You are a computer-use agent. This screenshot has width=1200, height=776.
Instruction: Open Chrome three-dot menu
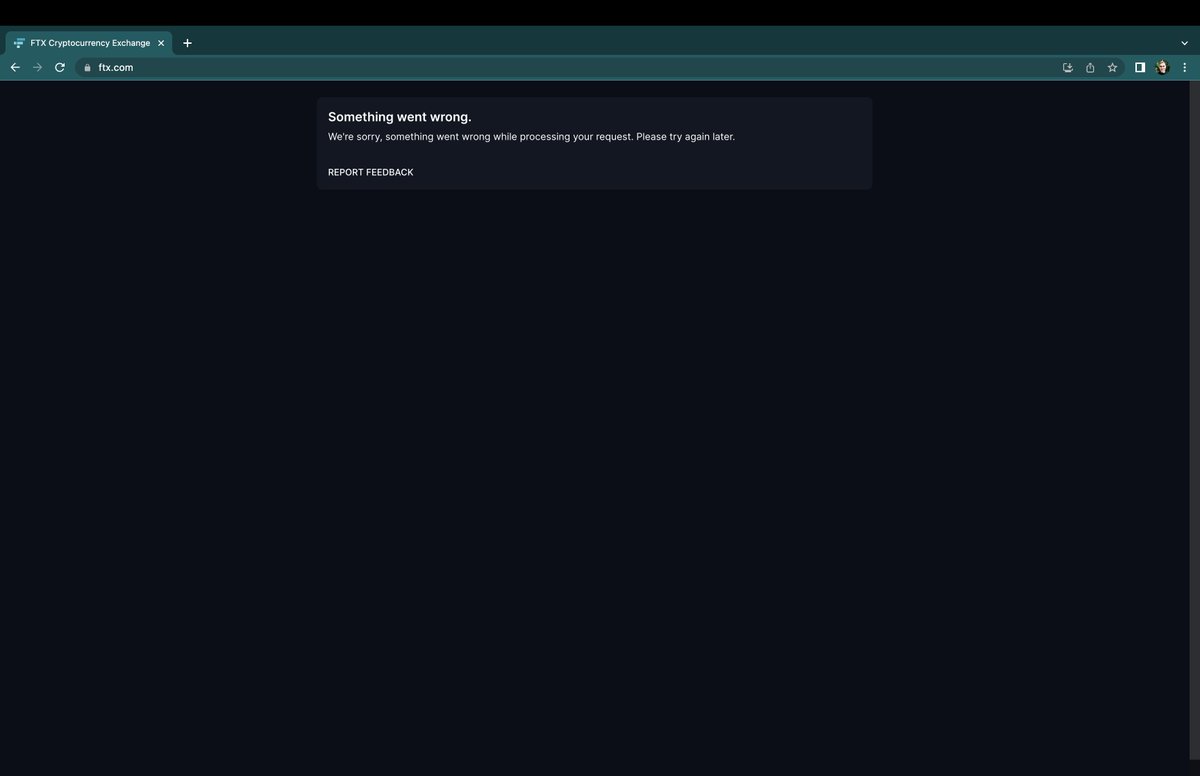1185,67
